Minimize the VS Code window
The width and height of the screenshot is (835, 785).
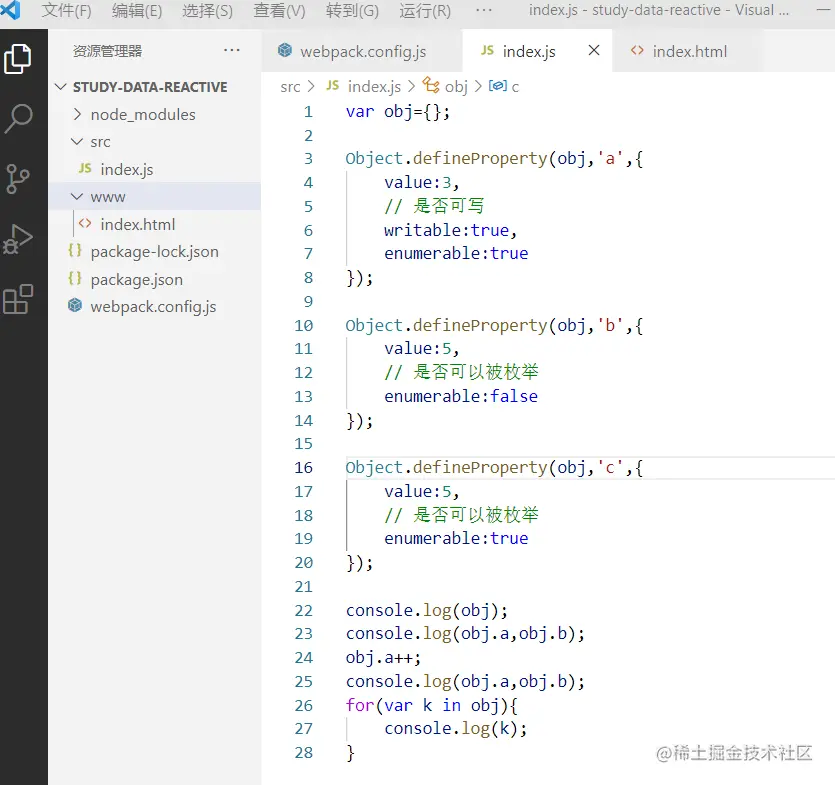click(824, 10)
